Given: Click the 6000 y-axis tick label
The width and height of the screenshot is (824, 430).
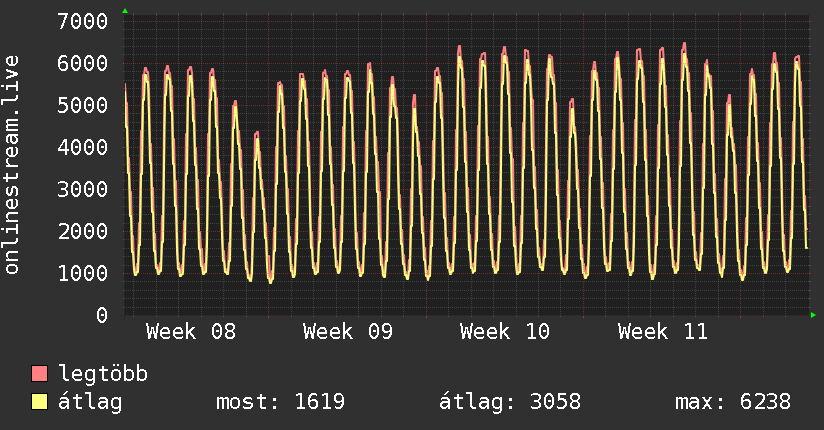Looking at the screenshot, I should point(83,63).
